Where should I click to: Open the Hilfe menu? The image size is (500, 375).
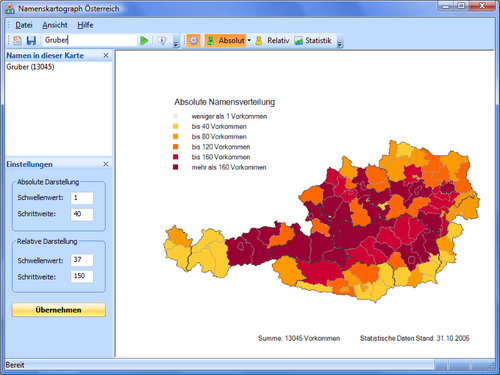coord(85,25)
